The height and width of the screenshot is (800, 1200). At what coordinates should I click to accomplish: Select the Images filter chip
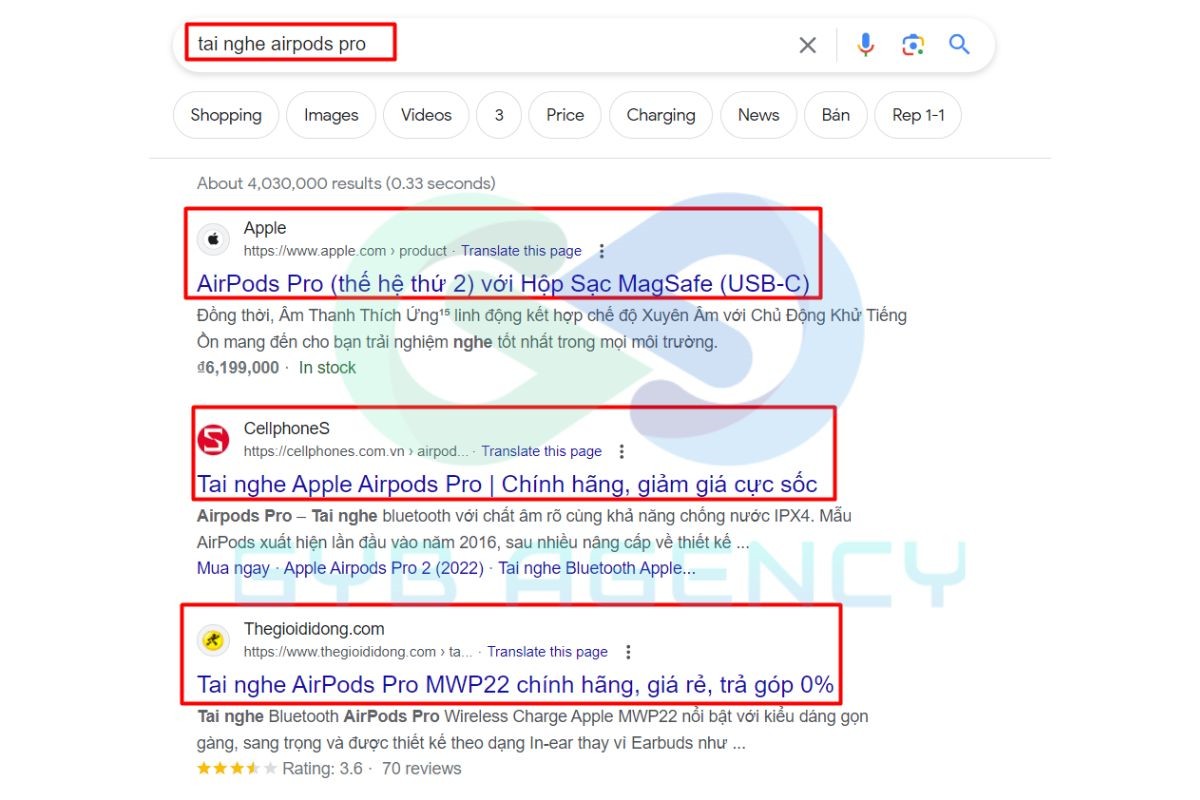pos(331,115)
